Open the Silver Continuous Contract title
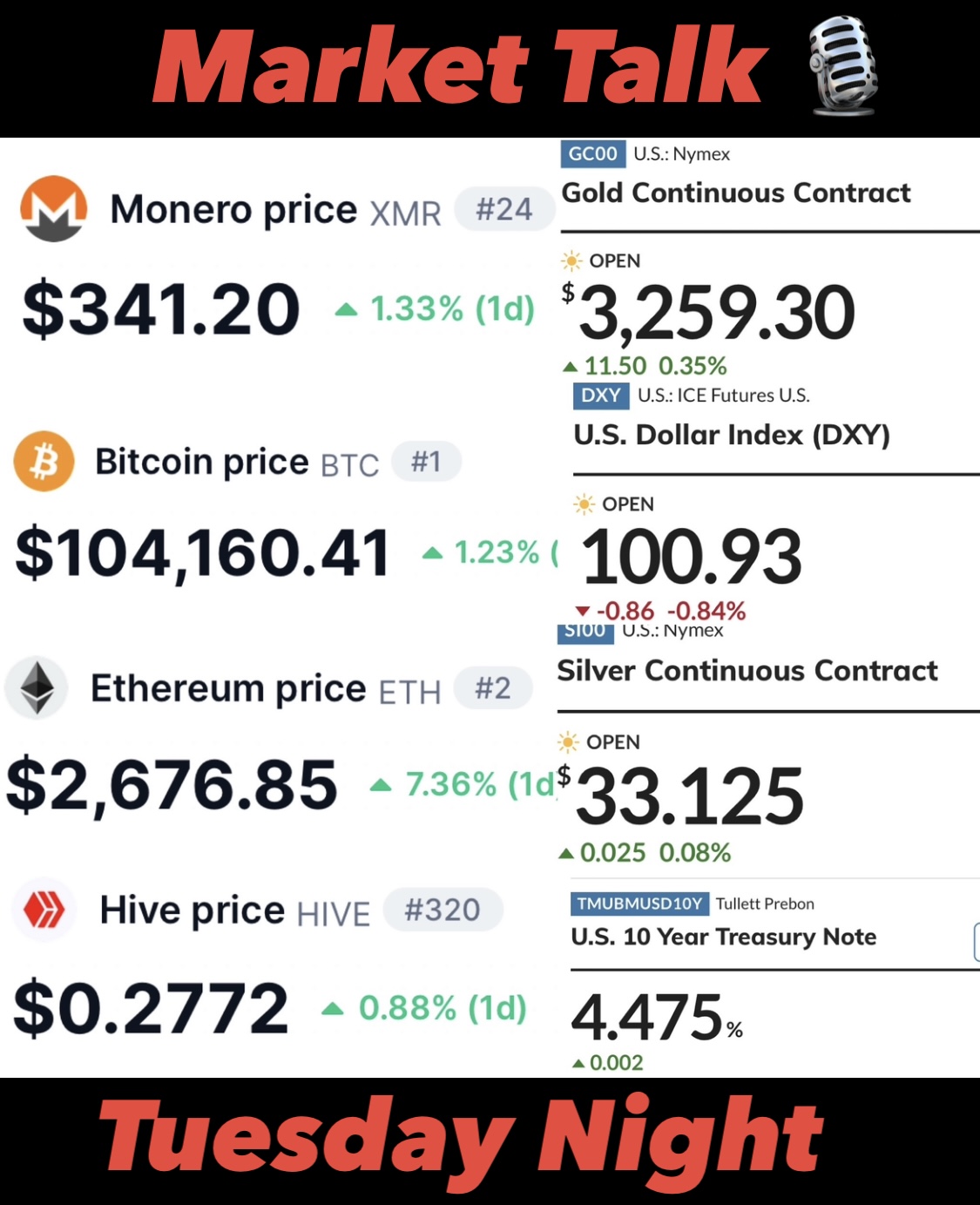The width and height of the screenshot is (980, 1205). [747, 671]
